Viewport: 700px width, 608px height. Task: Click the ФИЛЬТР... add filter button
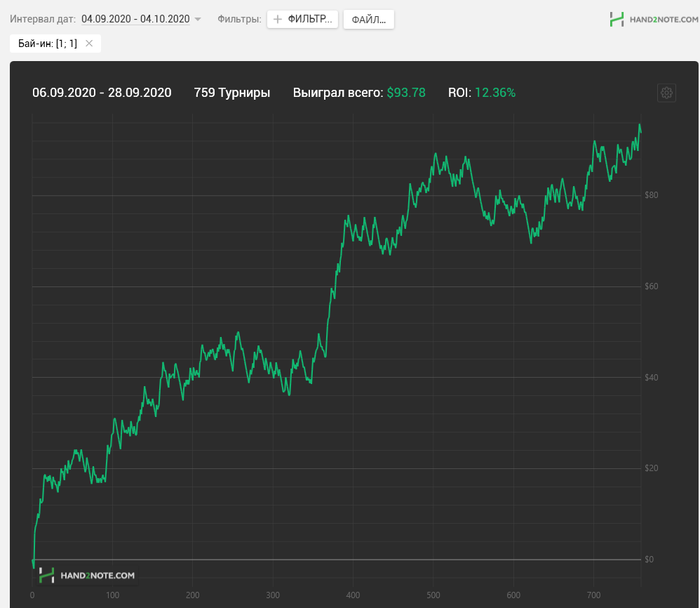click(x=303, y=19)
